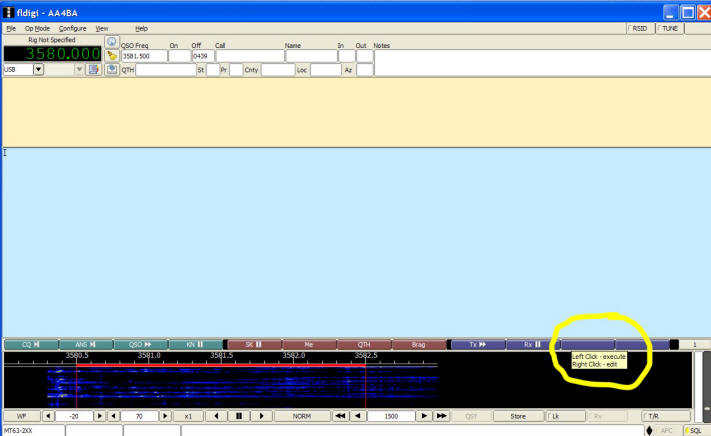Run the KN macro button
The height and width of the screenshot is (436, 711).
click(195, 345)
